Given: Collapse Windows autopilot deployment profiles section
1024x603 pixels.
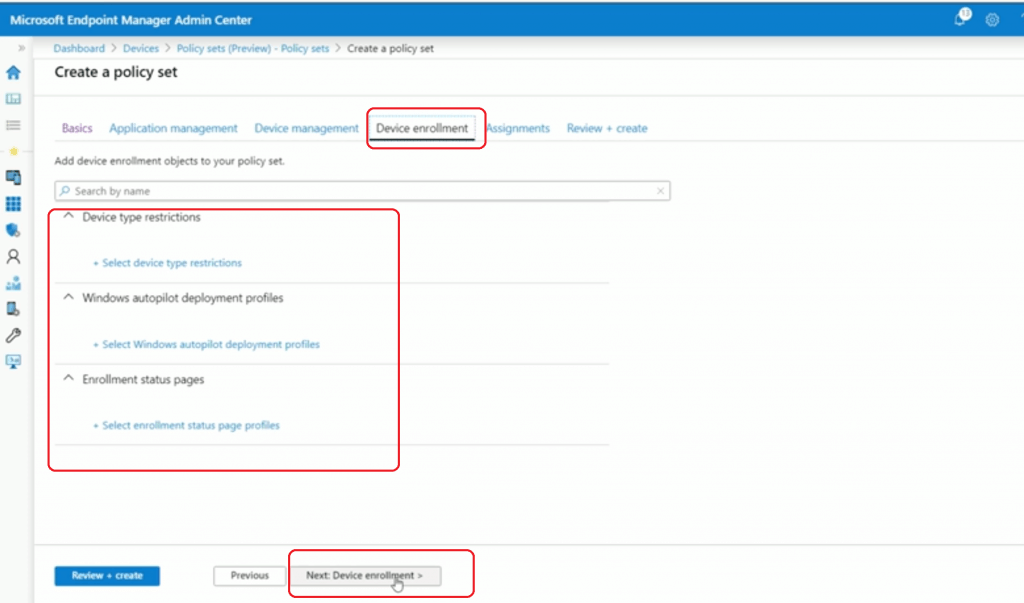Looking at the screenshot, I should tap(68, 298).
